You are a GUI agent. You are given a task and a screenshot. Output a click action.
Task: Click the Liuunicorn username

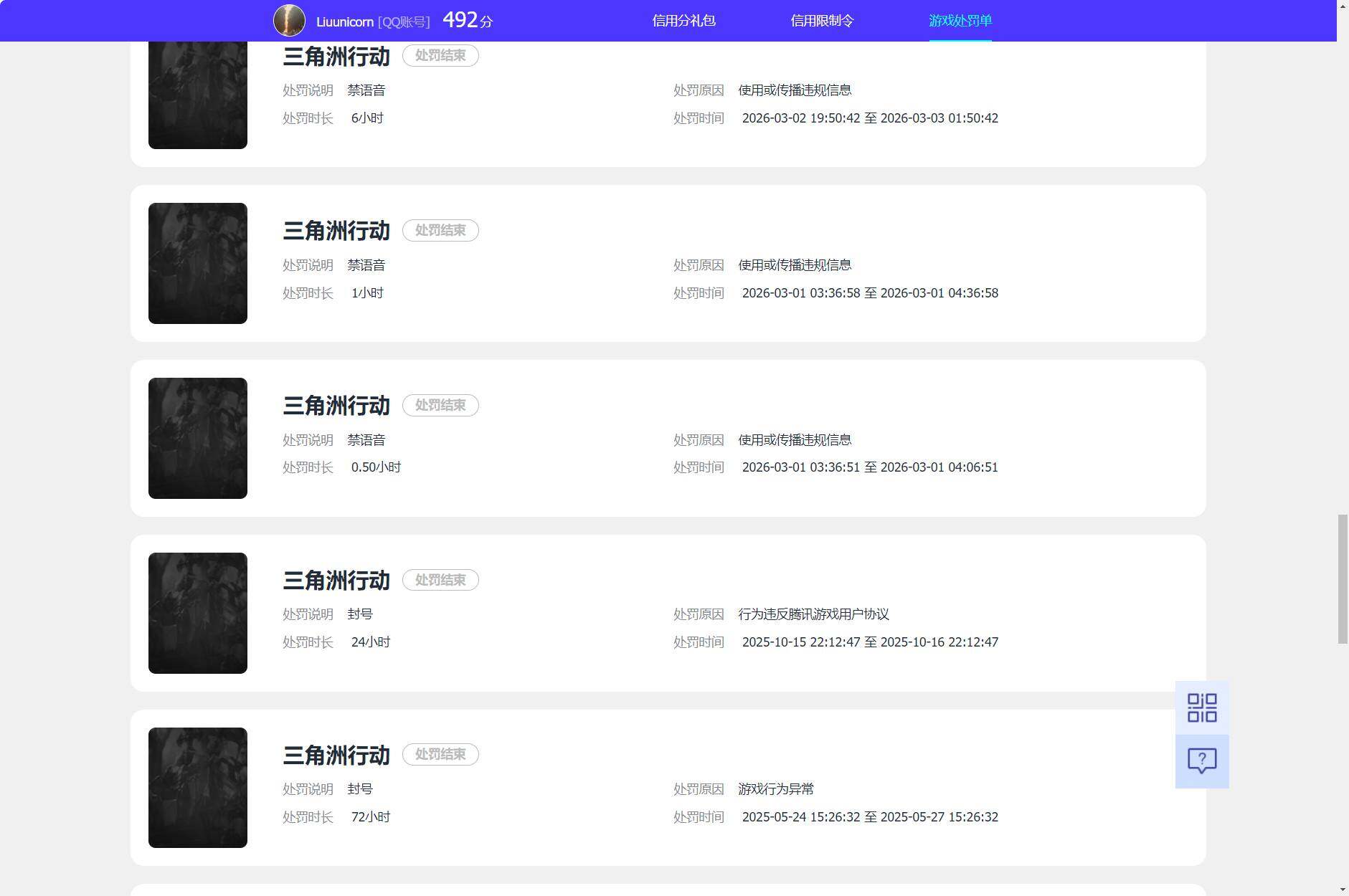tap(344, 22)
